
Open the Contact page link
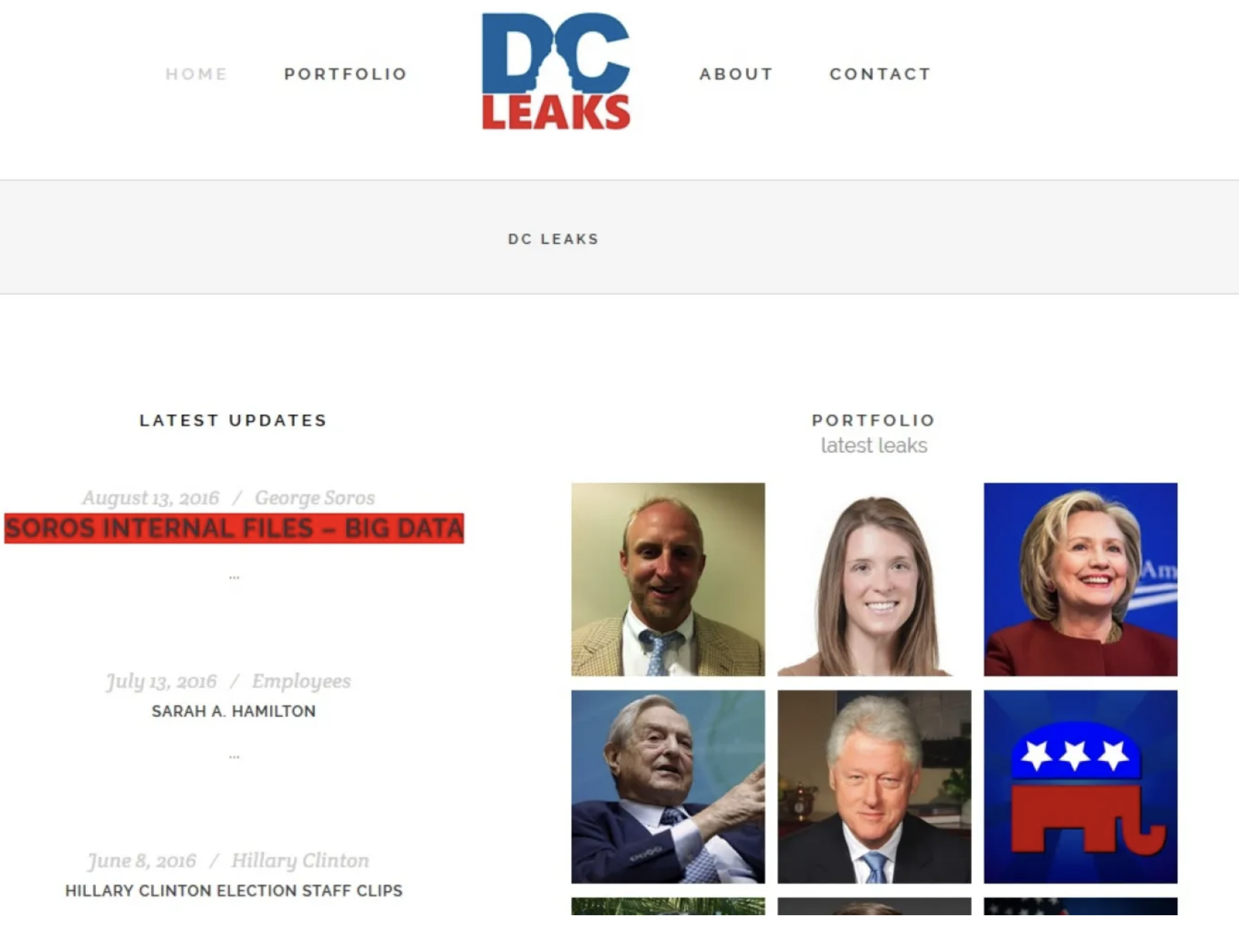(x=880, y=74)
